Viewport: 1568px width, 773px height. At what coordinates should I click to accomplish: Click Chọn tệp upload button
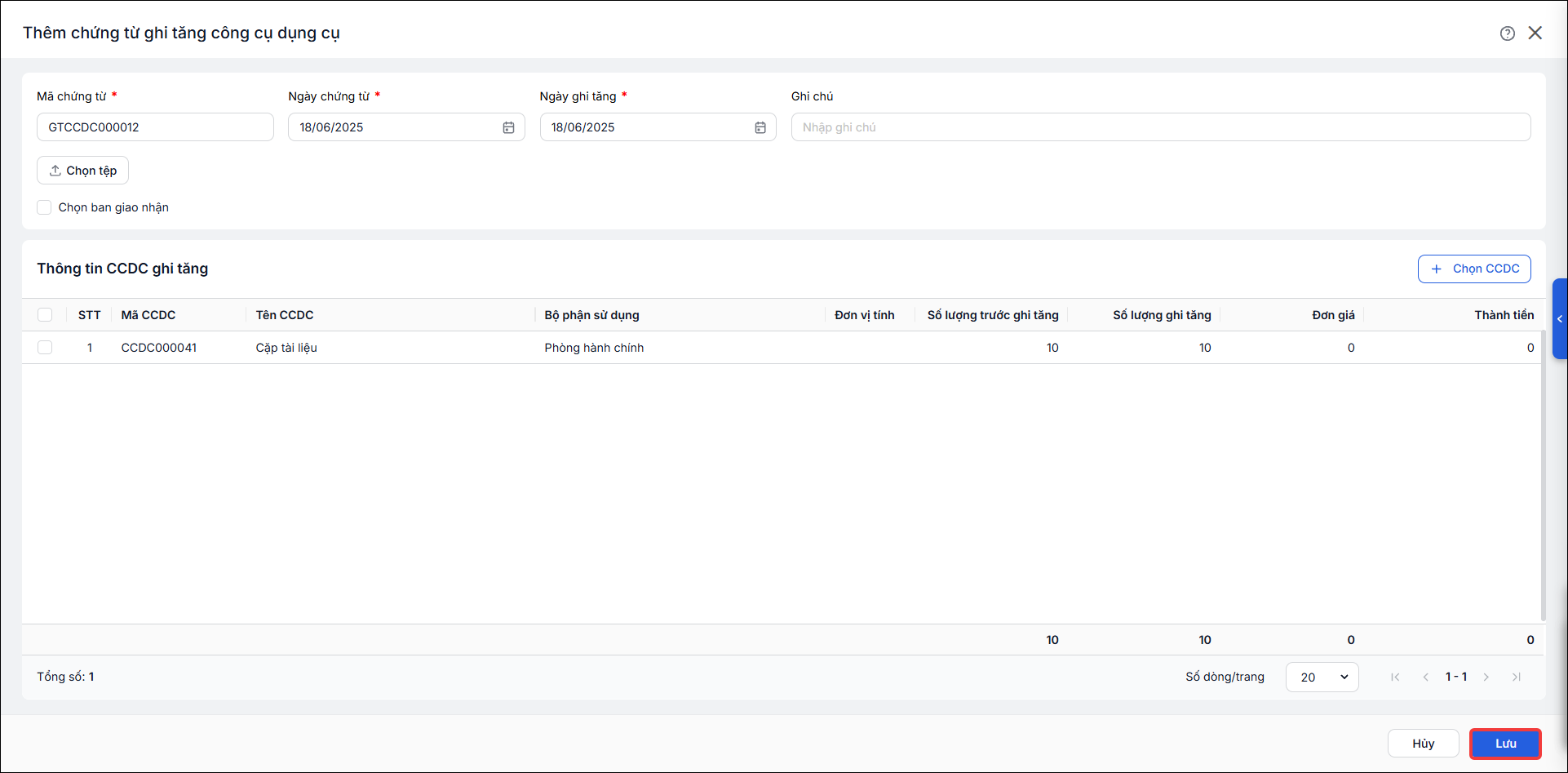point(82,171)
